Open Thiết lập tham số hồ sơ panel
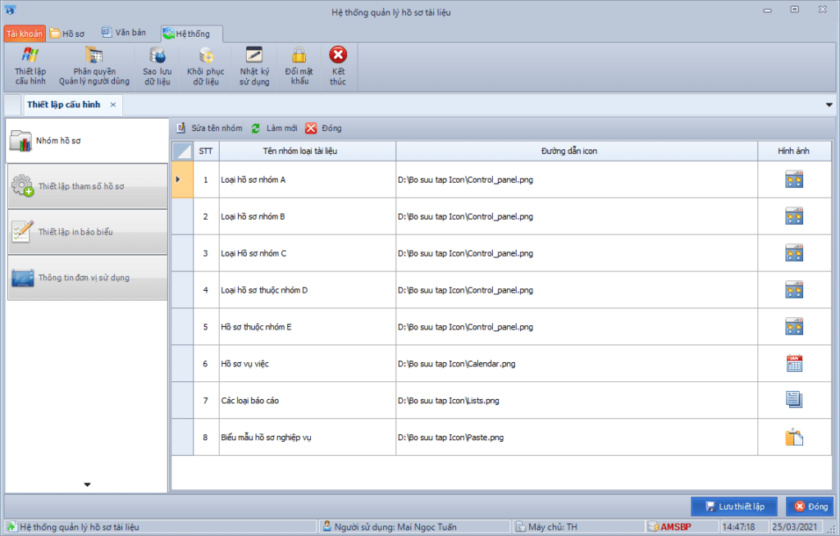 (x=85, y=187)
